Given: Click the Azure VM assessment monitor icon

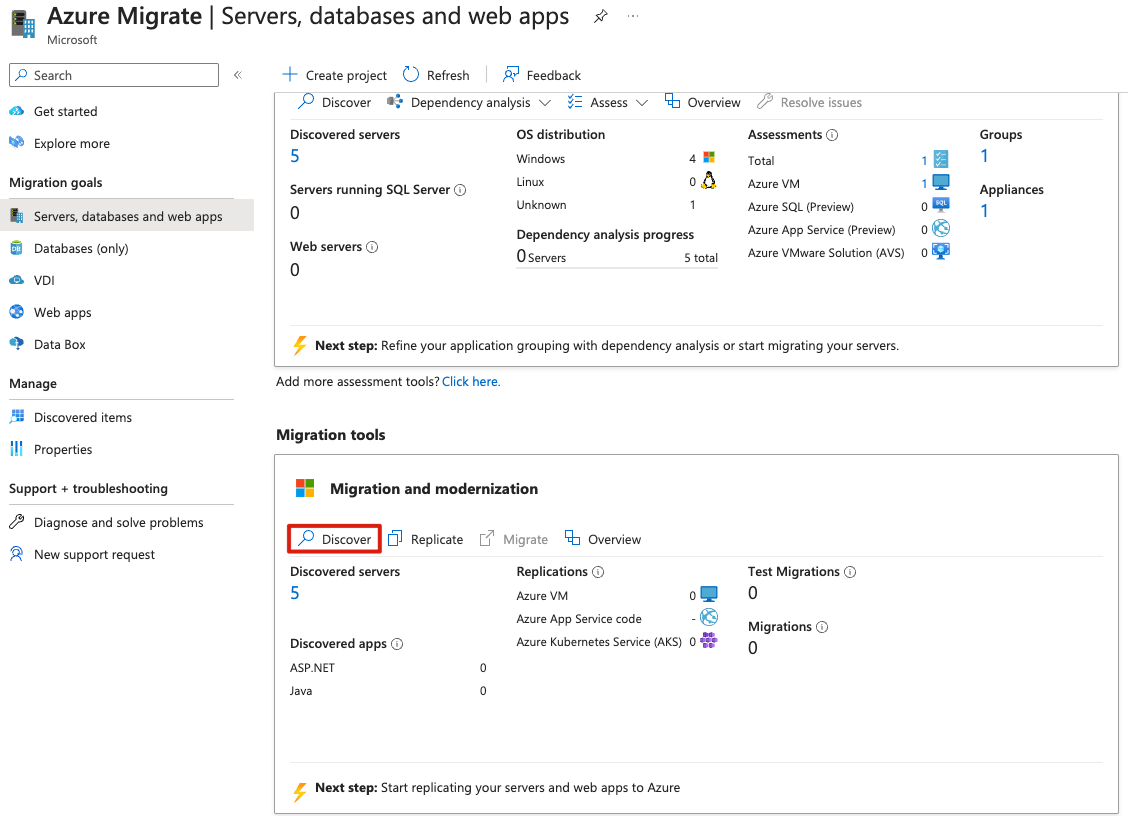Looking at the screenshot, I should (x=941, y=182).
